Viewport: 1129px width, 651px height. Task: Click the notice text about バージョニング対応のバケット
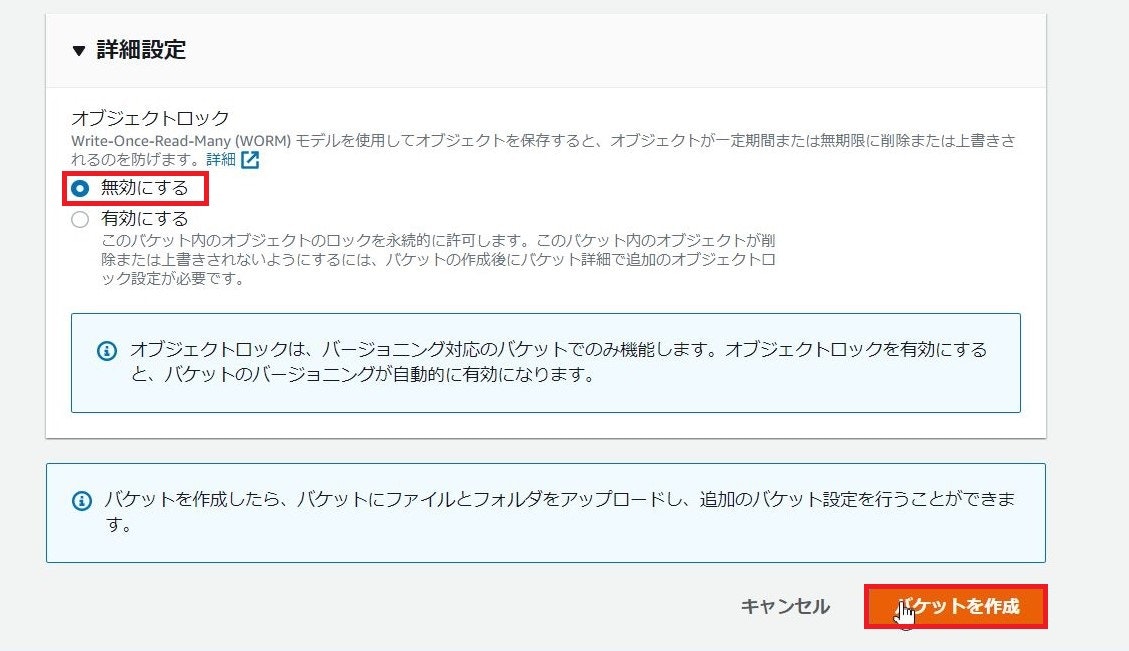(x=558, y=362)
